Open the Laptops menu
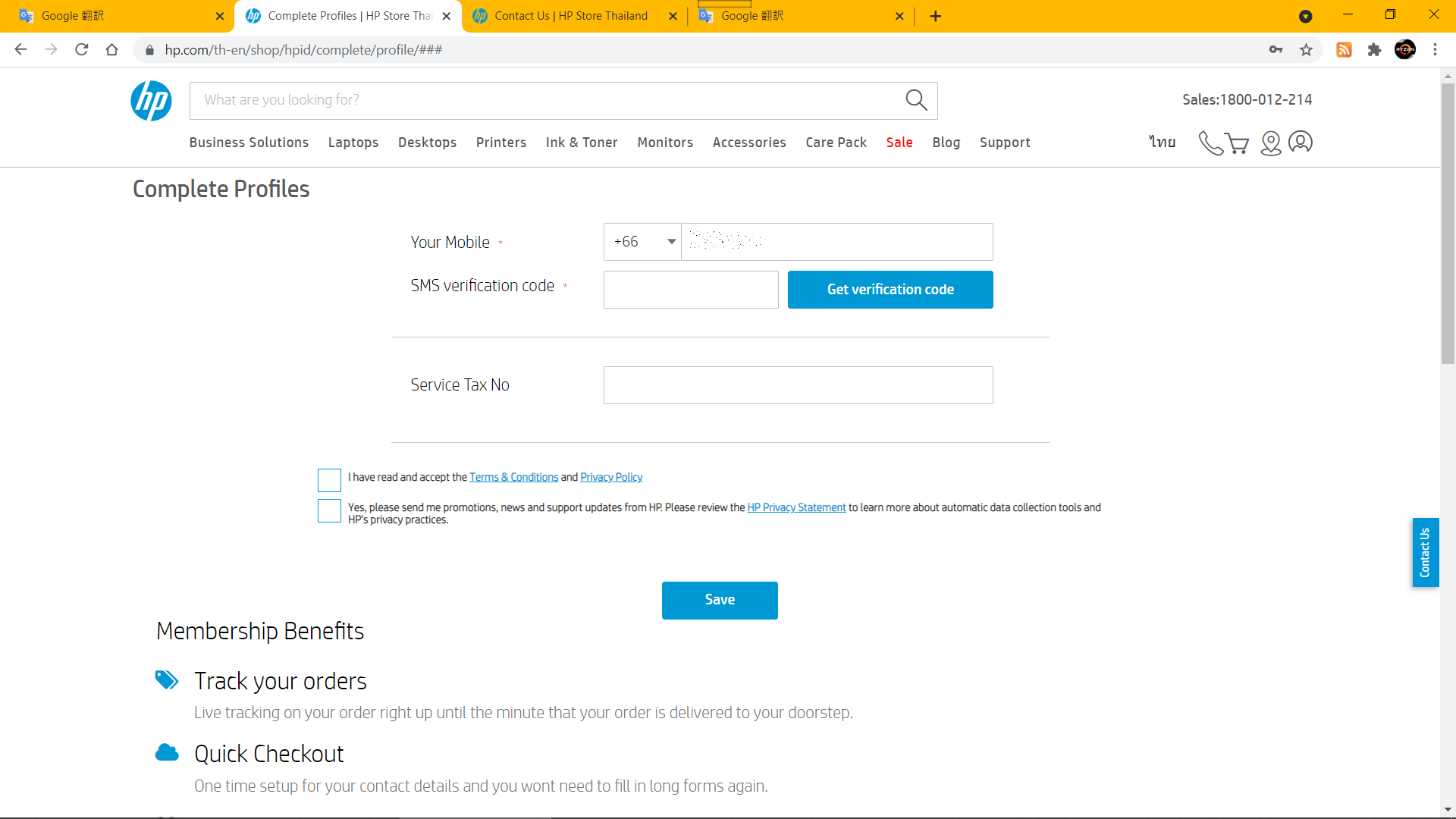Screen dimensions: 1456x819 353,143
